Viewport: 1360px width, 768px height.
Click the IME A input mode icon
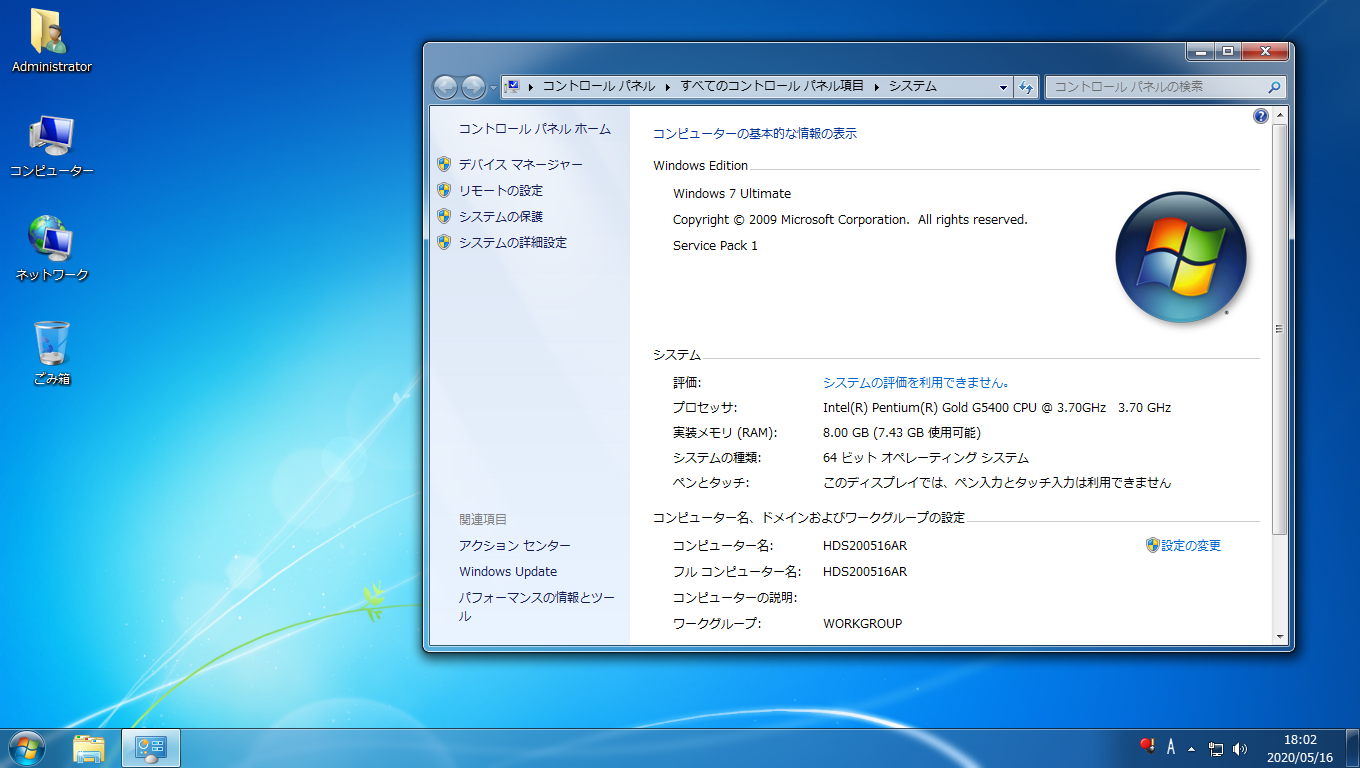coord(1170,747)
